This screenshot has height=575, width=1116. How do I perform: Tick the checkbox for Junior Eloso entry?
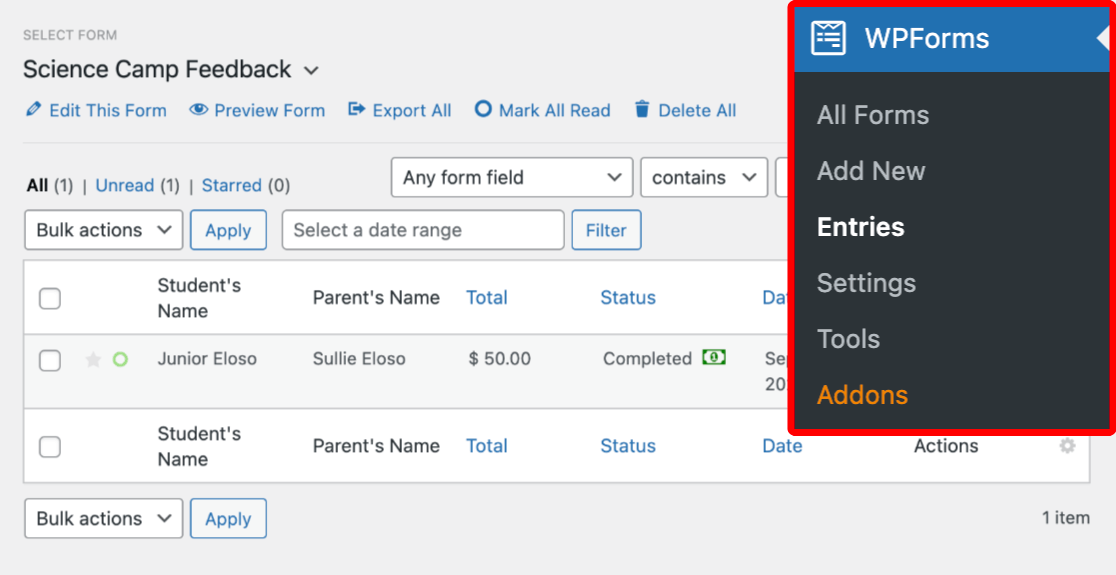50,361
